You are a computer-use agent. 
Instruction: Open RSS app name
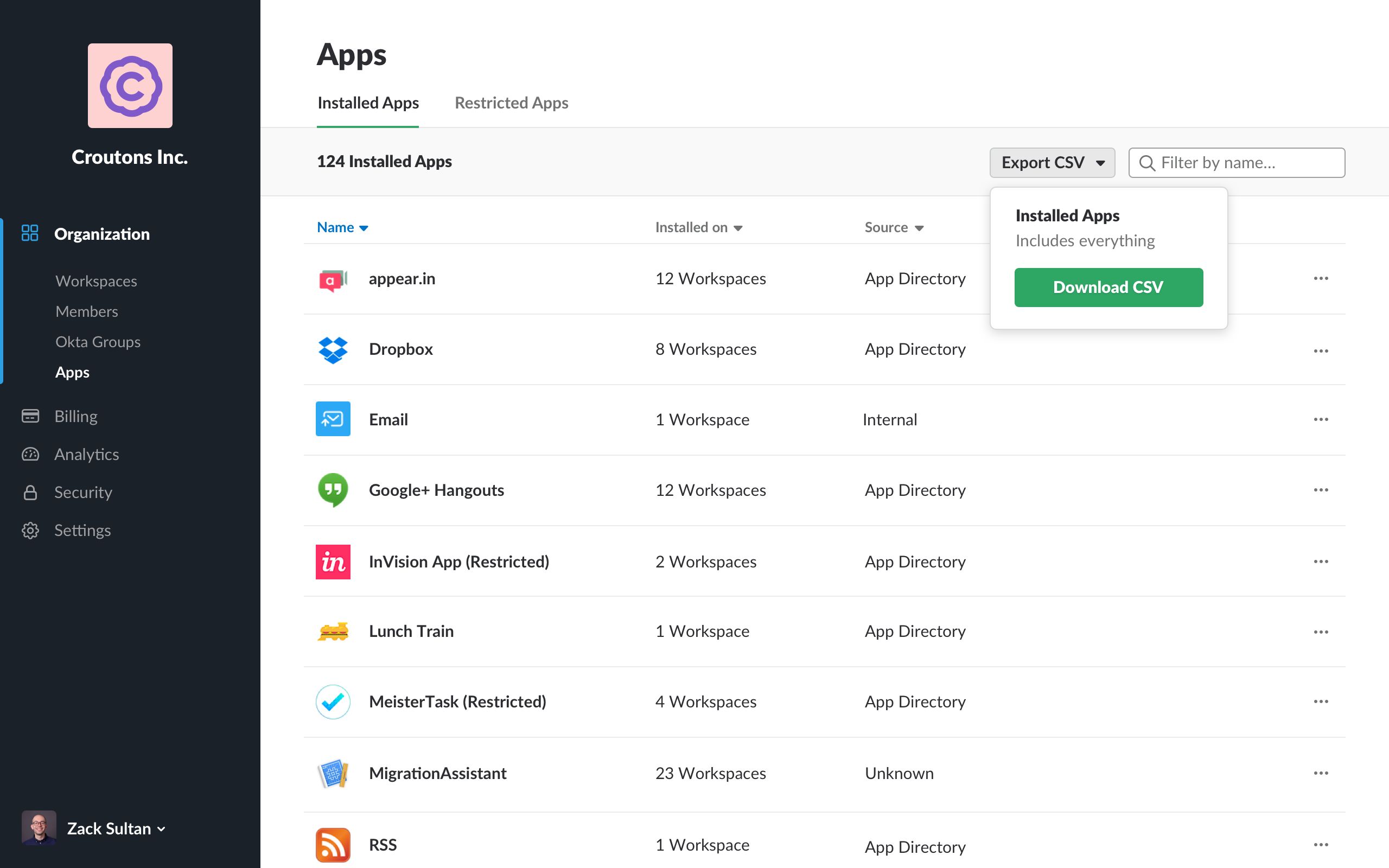[x=383, y=845]
